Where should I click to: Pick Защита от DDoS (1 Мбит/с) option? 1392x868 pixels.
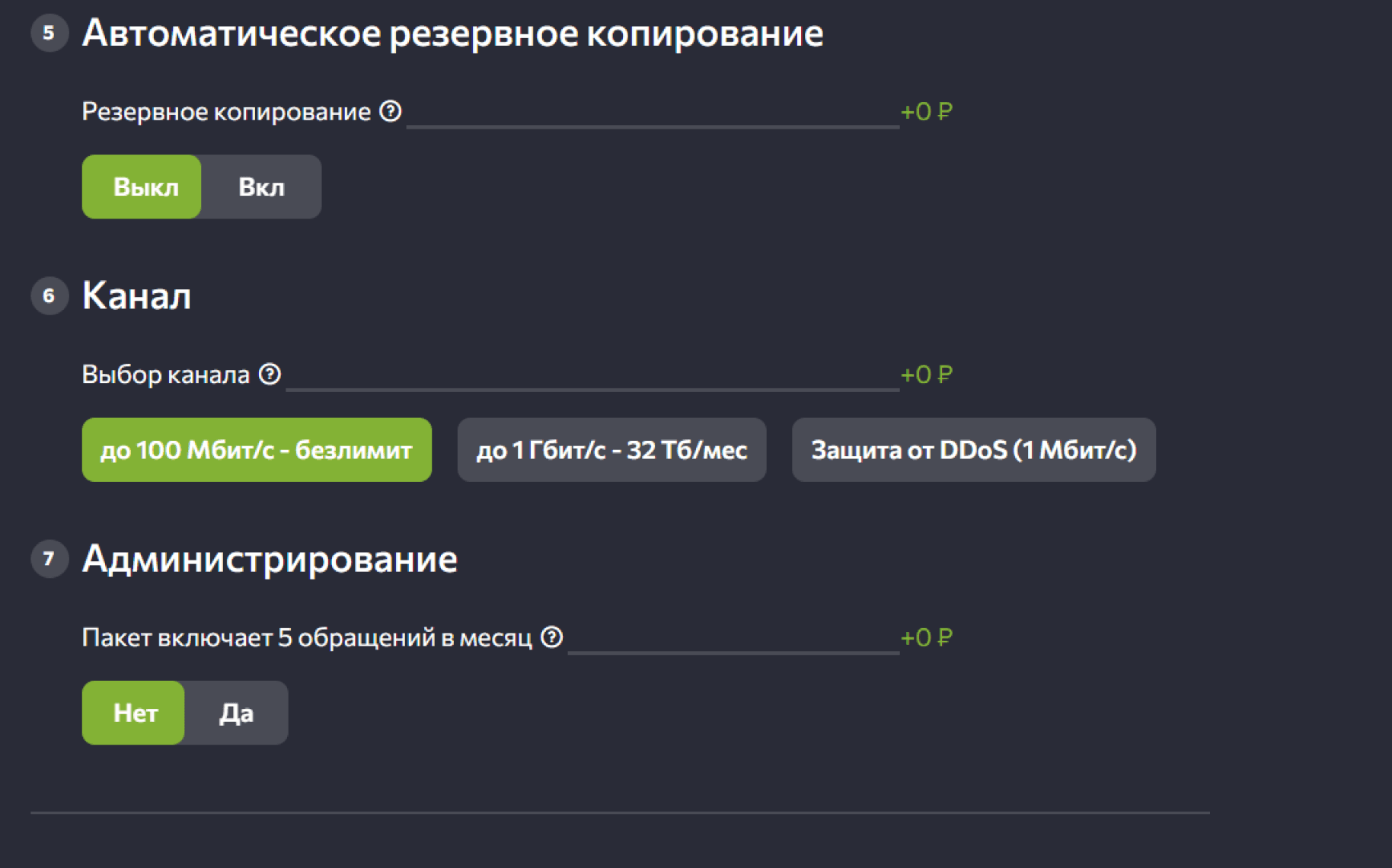[973, 450]
